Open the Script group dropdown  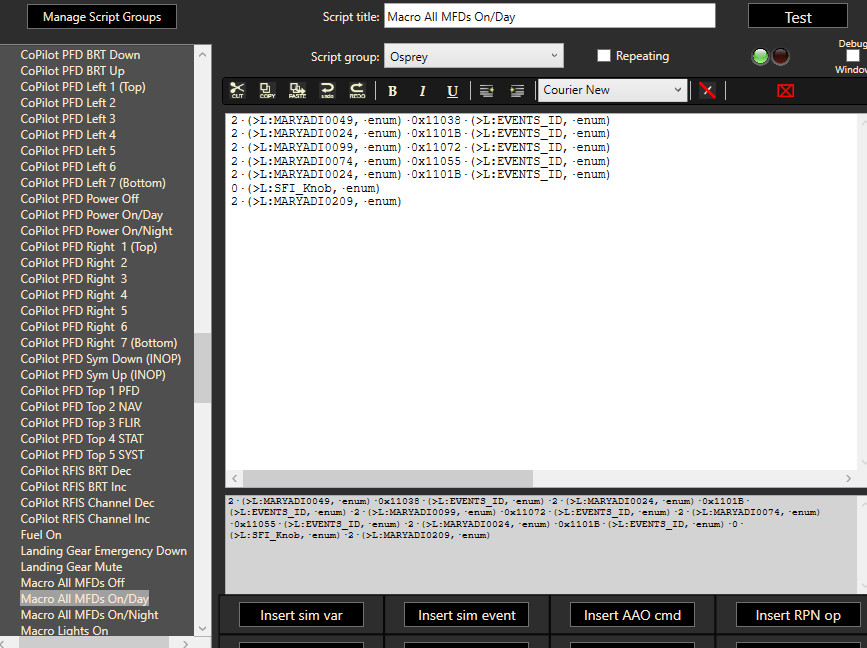click(x=553, y=55)
